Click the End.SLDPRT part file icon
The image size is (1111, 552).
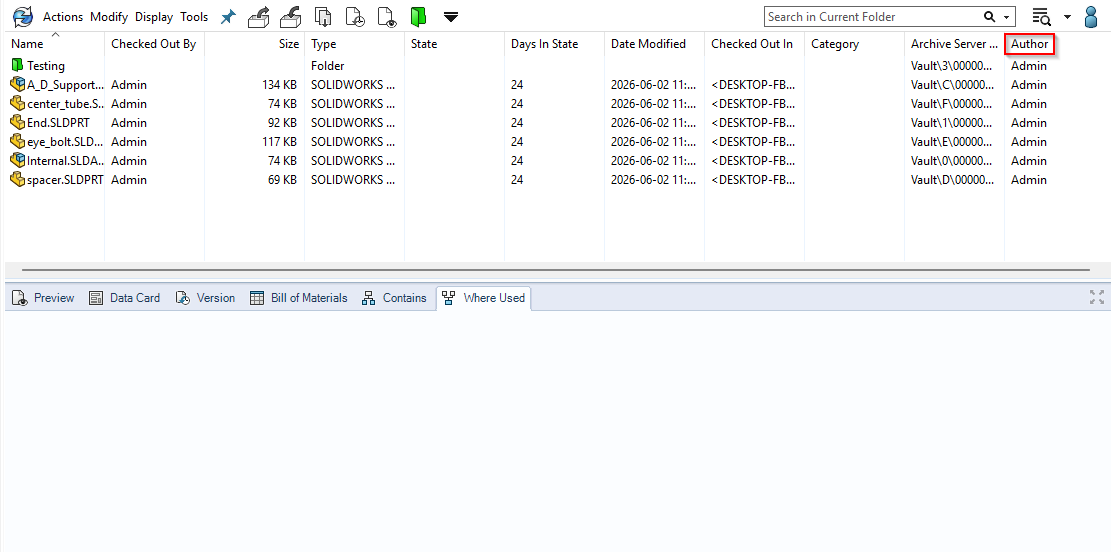[18, 123]
